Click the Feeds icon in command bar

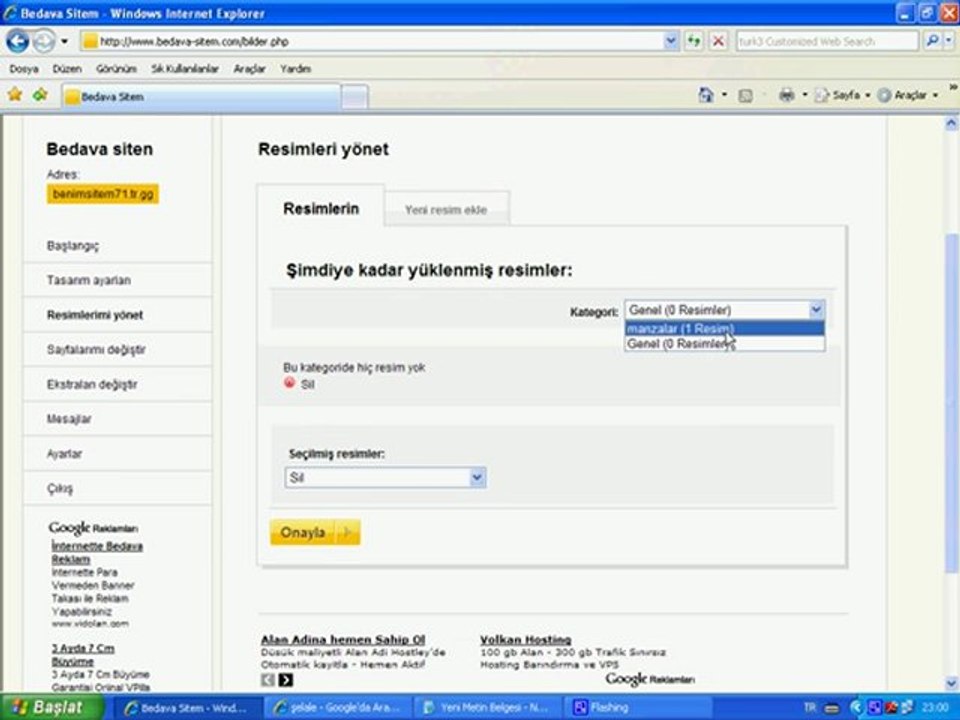pos(745,96)
